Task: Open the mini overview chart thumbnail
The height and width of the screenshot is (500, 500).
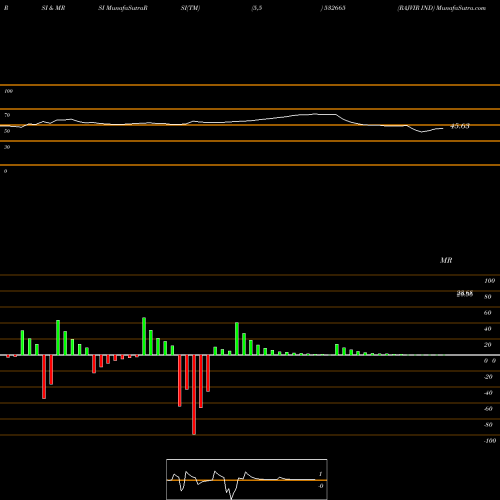Action: click(247, 479)
